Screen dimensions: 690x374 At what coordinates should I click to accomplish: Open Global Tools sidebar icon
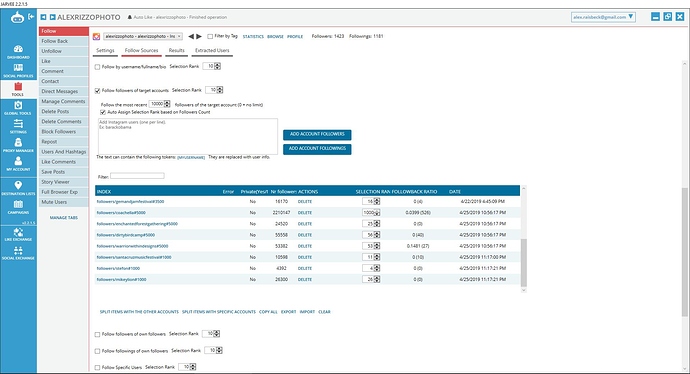[18, 108]
